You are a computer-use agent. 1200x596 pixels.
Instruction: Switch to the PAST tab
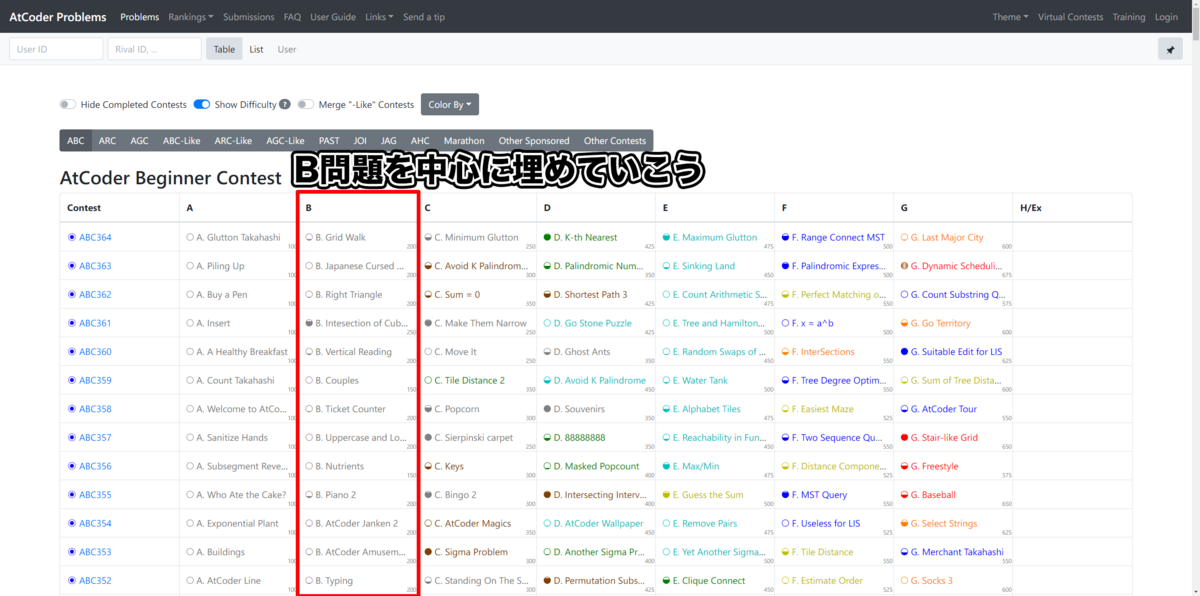point(329,141)
